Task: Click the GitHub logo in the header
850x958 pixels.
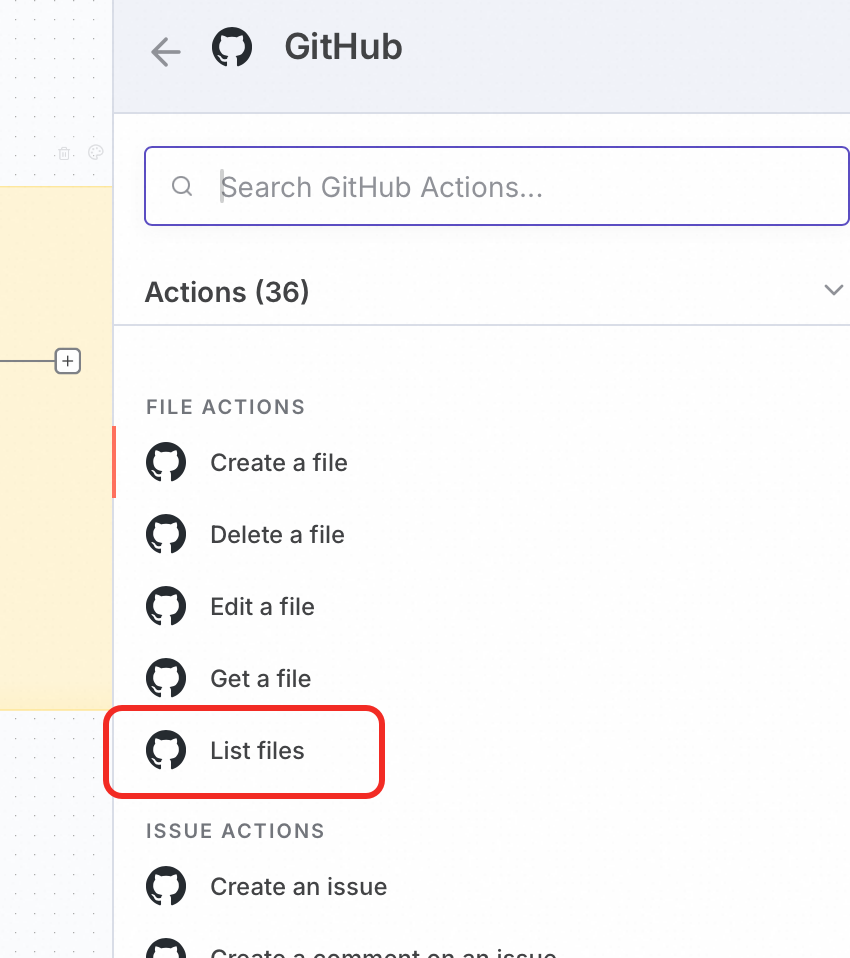Action: pyautogui.click(x=232, y=48)
